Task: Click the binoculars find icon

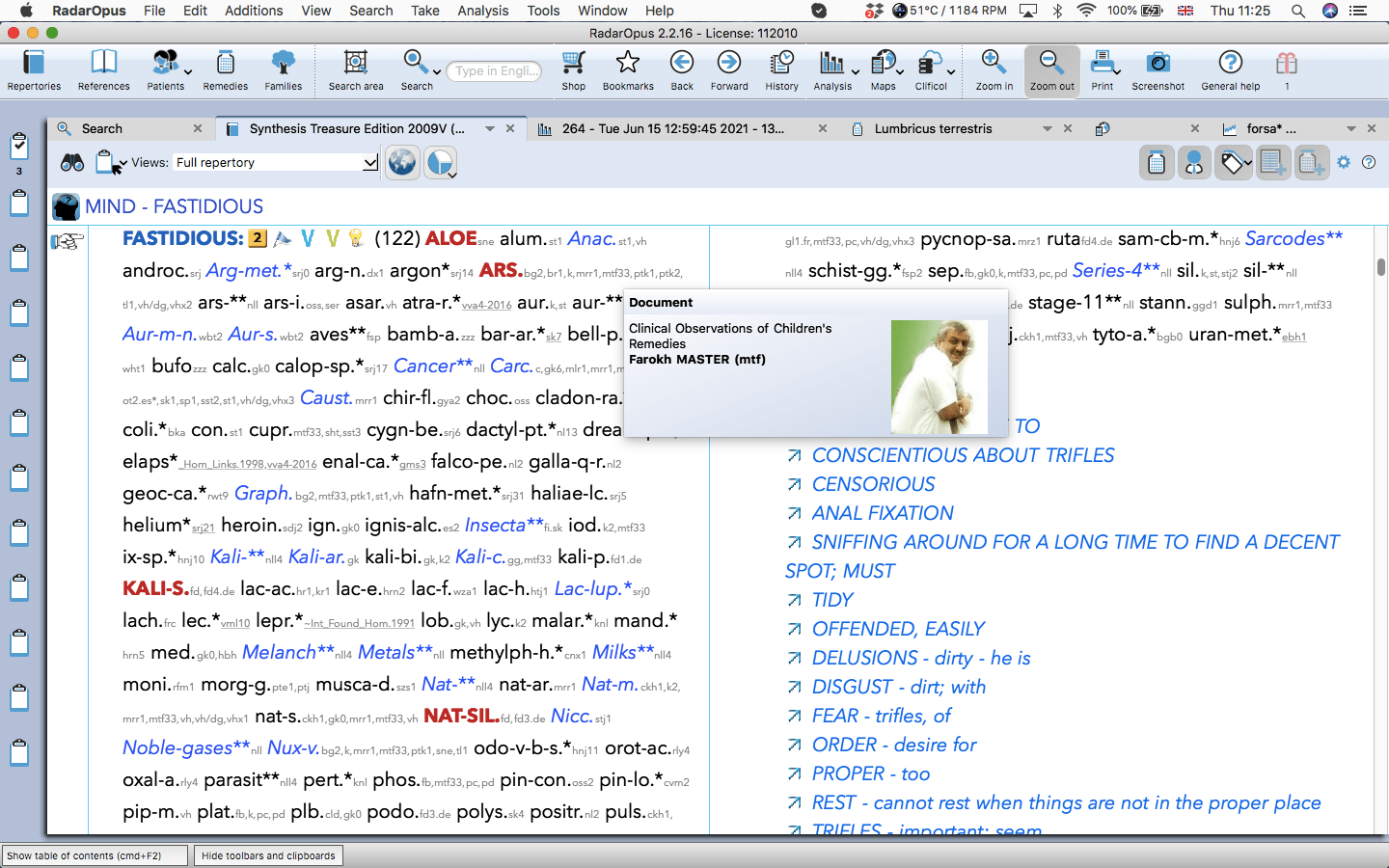Action: [72, 163]
